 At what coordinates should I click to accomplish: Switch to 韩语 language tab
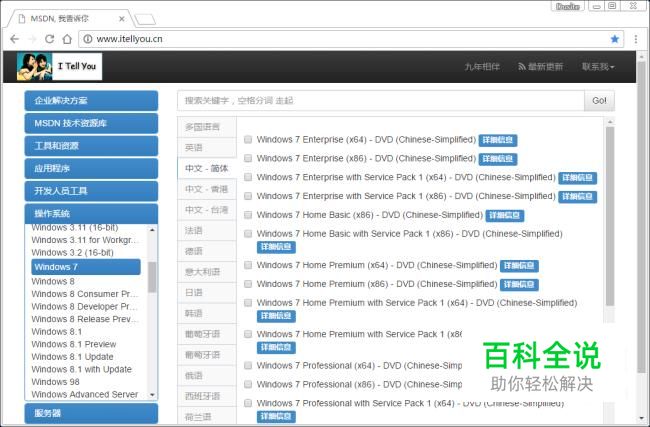pyautogui.click(x=207, y=313)
